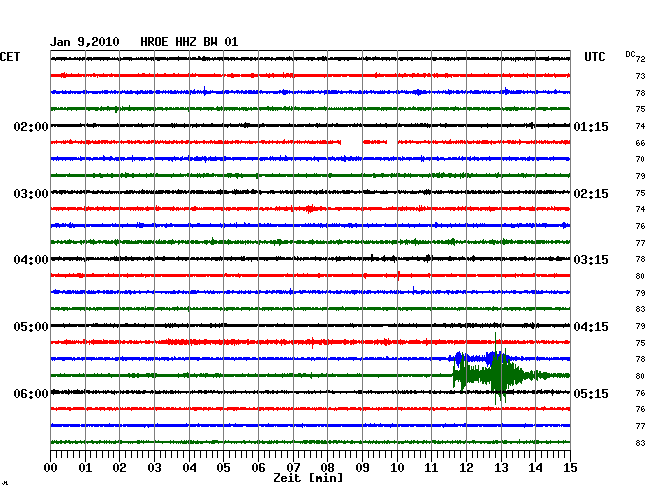Click the UTC time zone label
Image resolution: width=650 pixels, height=494 pixels.
594,57
